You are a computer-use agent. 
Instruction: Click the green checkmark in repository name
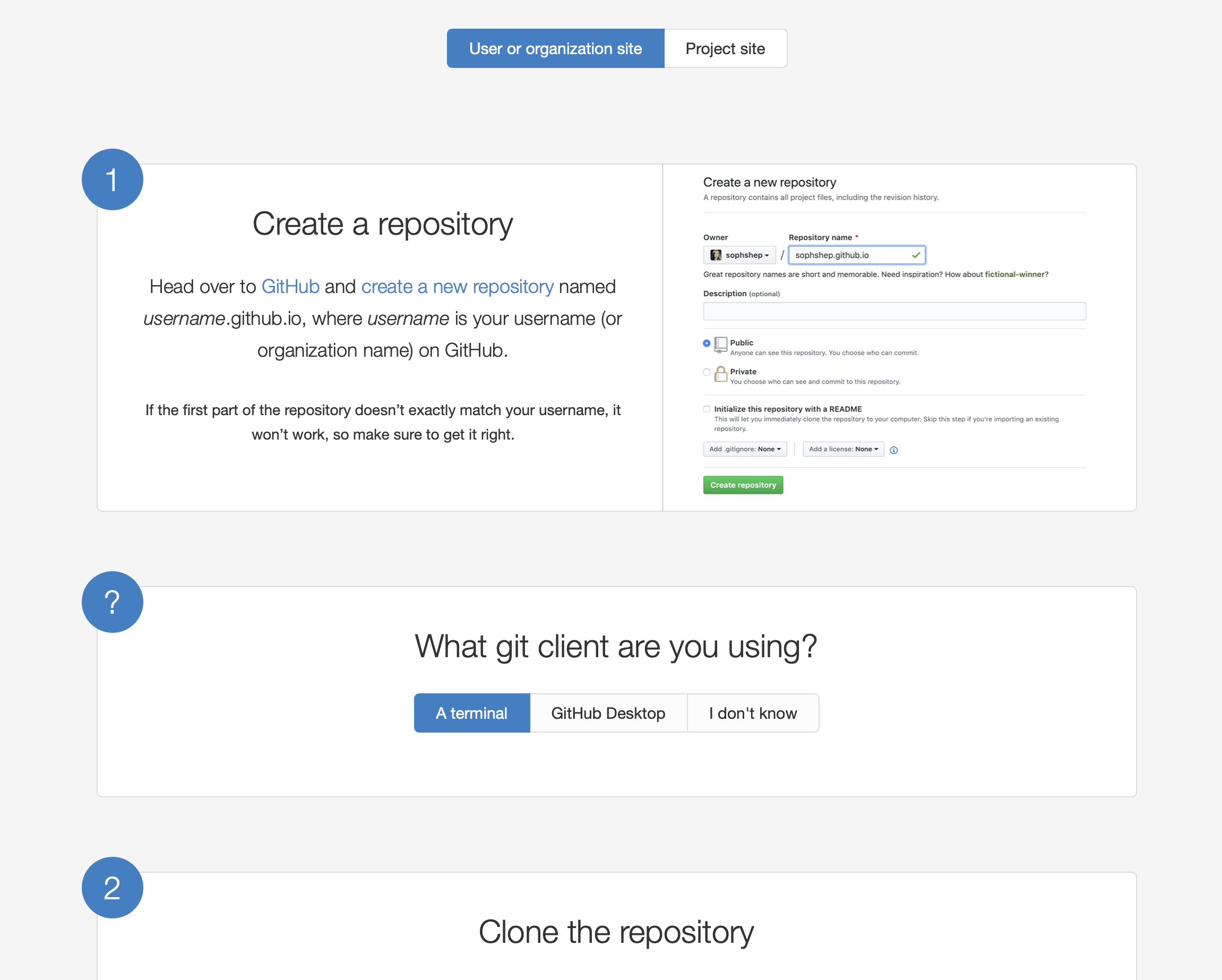coord(915,255)
